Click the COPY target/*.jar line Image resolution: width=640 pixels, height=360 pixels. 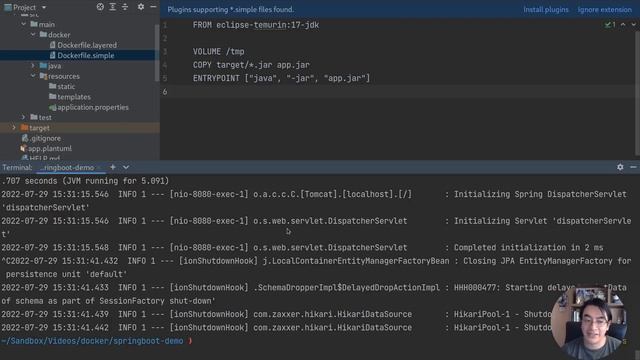click(x=251, y=64)
